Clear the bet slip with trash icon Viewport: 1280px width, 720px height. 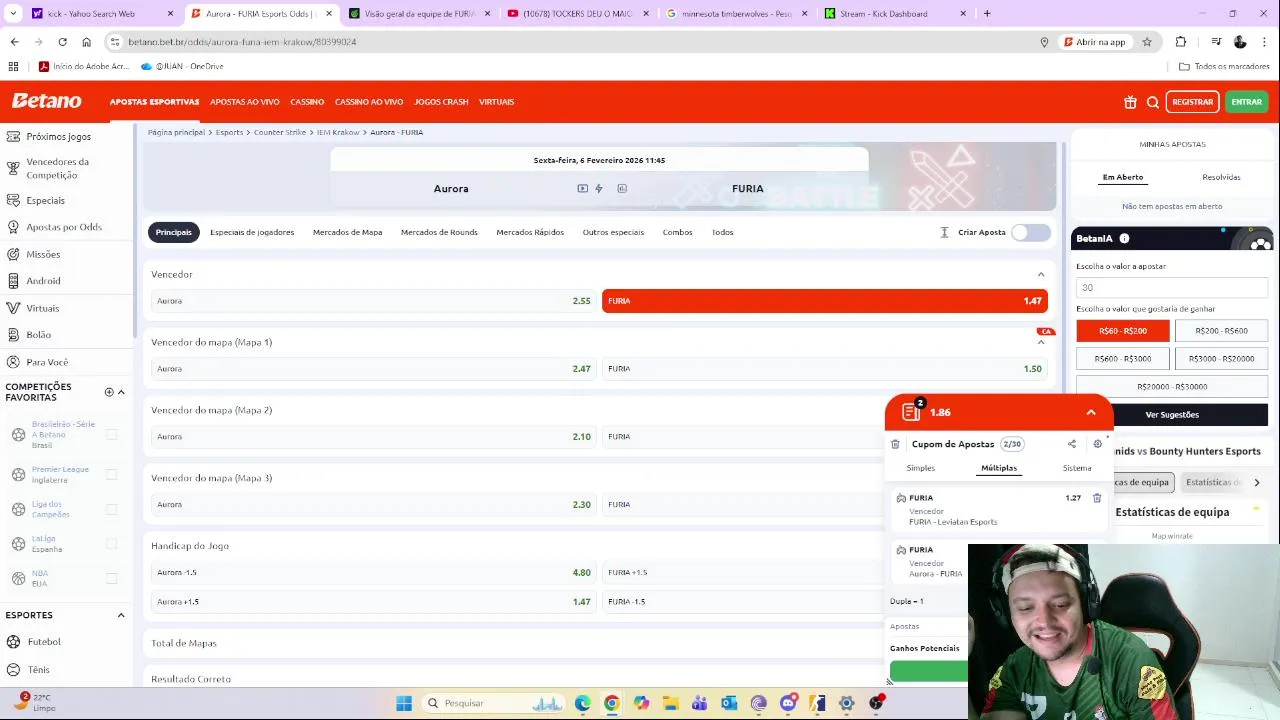pyautogui.click(x=895, y=444)
